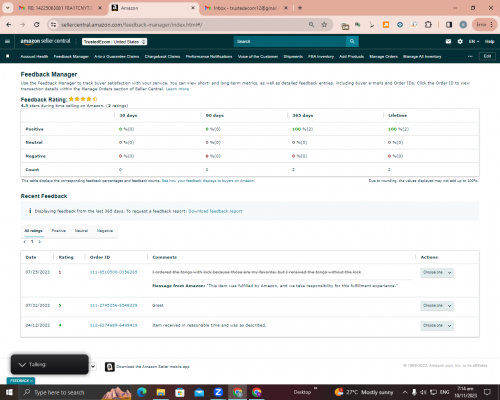Switch to the first Gmail RE: tab

click(60, 8)
